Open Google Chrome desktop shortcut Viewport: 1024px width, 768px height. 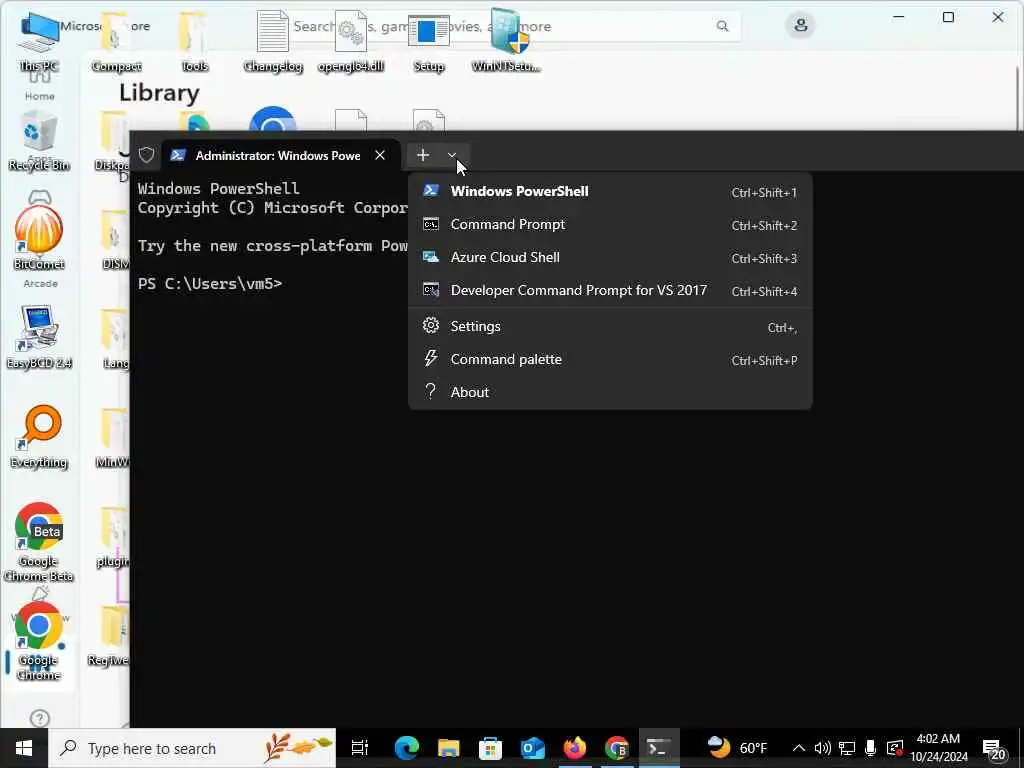[x=39, y=641]
